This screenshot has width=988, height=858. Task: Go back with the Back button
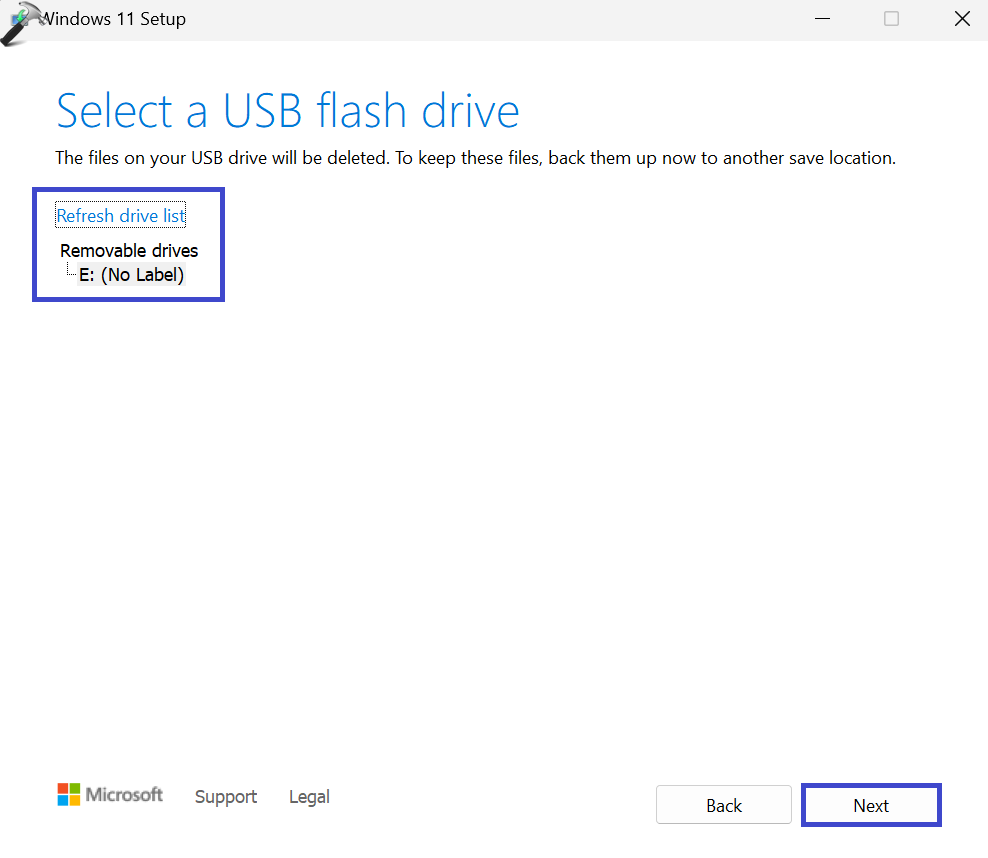pos(724,805)
